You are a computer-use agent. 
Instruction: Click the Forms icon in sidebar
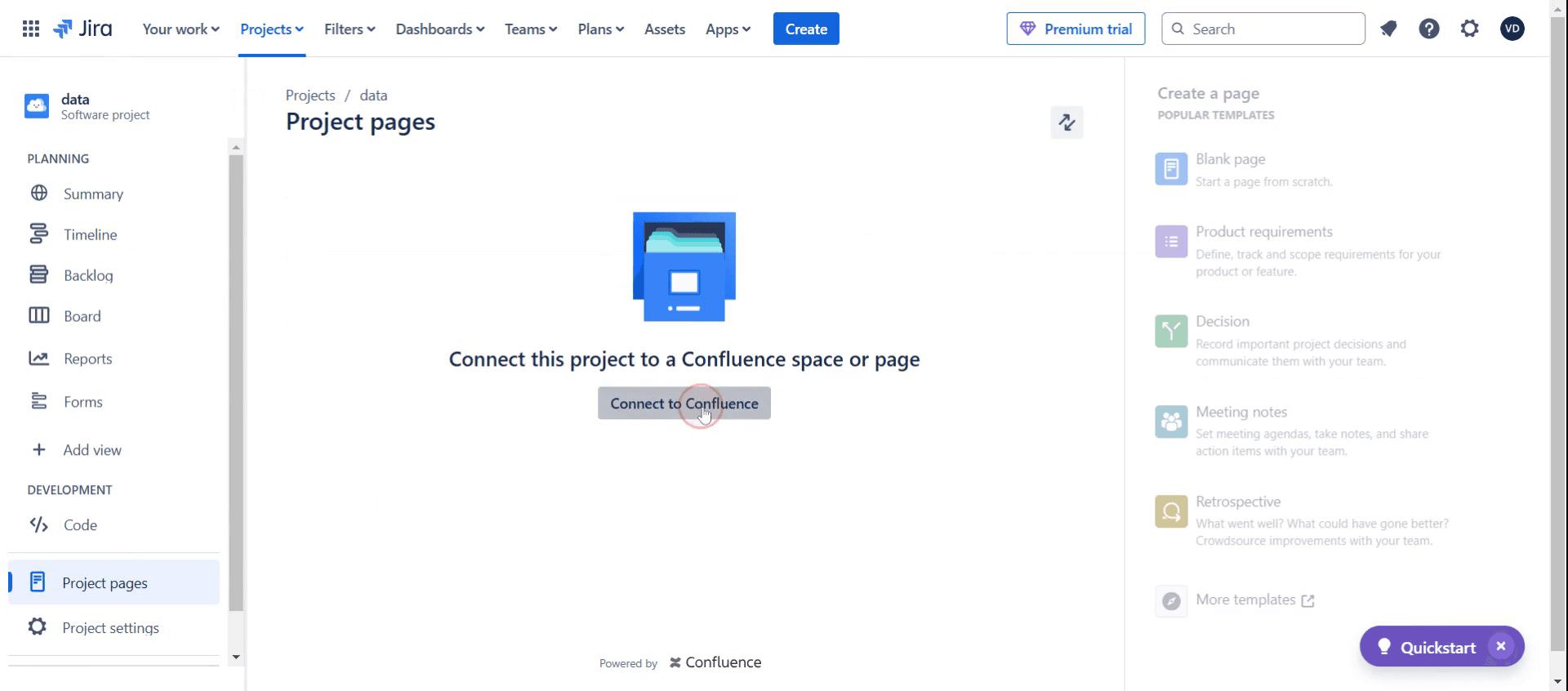pyautogui.click(x=39, y=401)
